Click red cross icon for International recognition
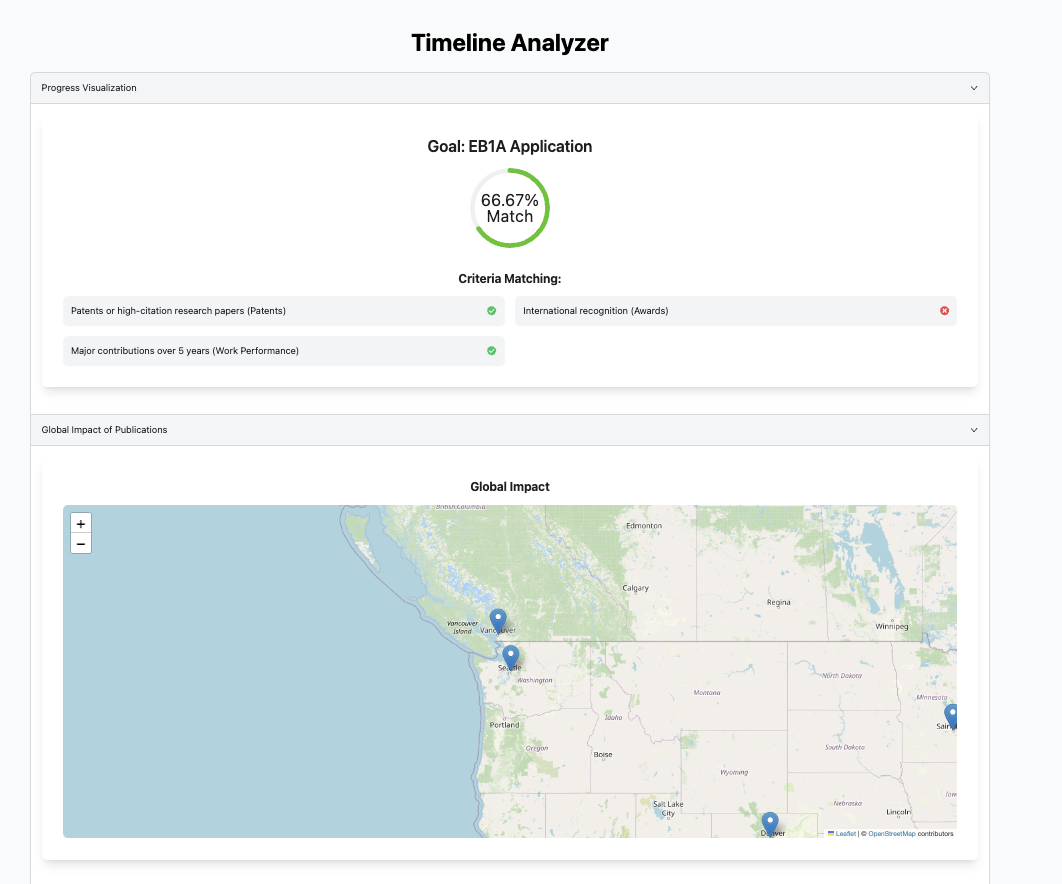 pyautogui.click(x=944, y=311)
